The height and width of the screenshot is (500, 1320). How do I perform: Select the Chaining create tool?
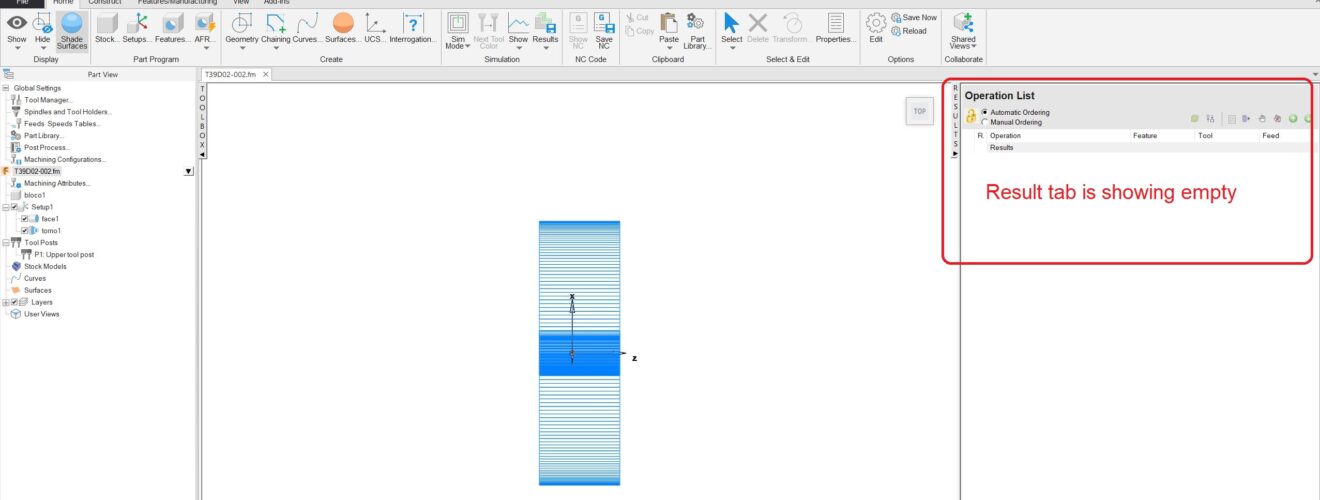coord(276,29)
